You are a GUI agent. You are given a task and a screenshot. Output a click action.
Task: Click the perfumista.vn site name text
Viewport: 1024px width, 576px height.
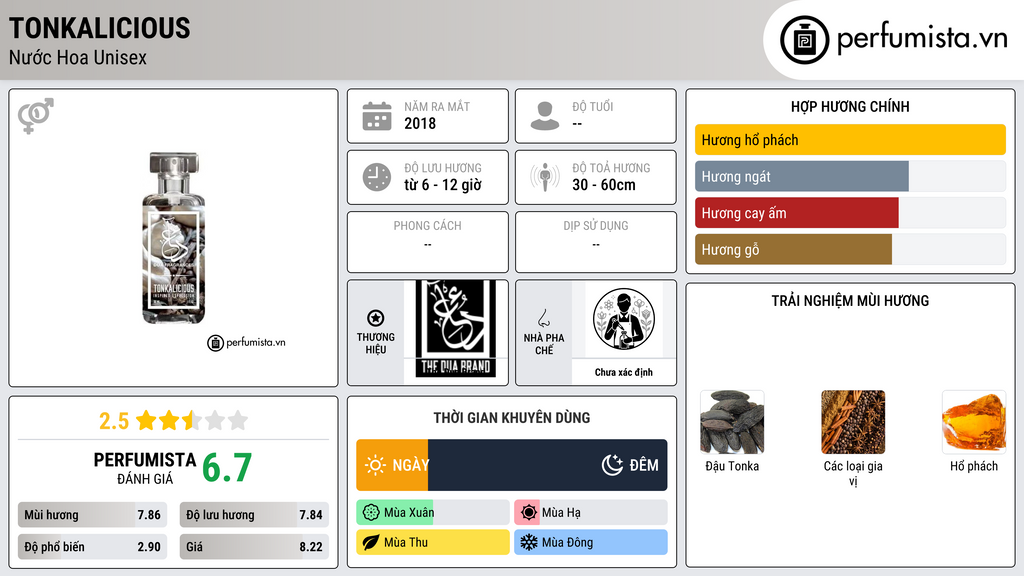pyautogui.click(x=922, y=38)
